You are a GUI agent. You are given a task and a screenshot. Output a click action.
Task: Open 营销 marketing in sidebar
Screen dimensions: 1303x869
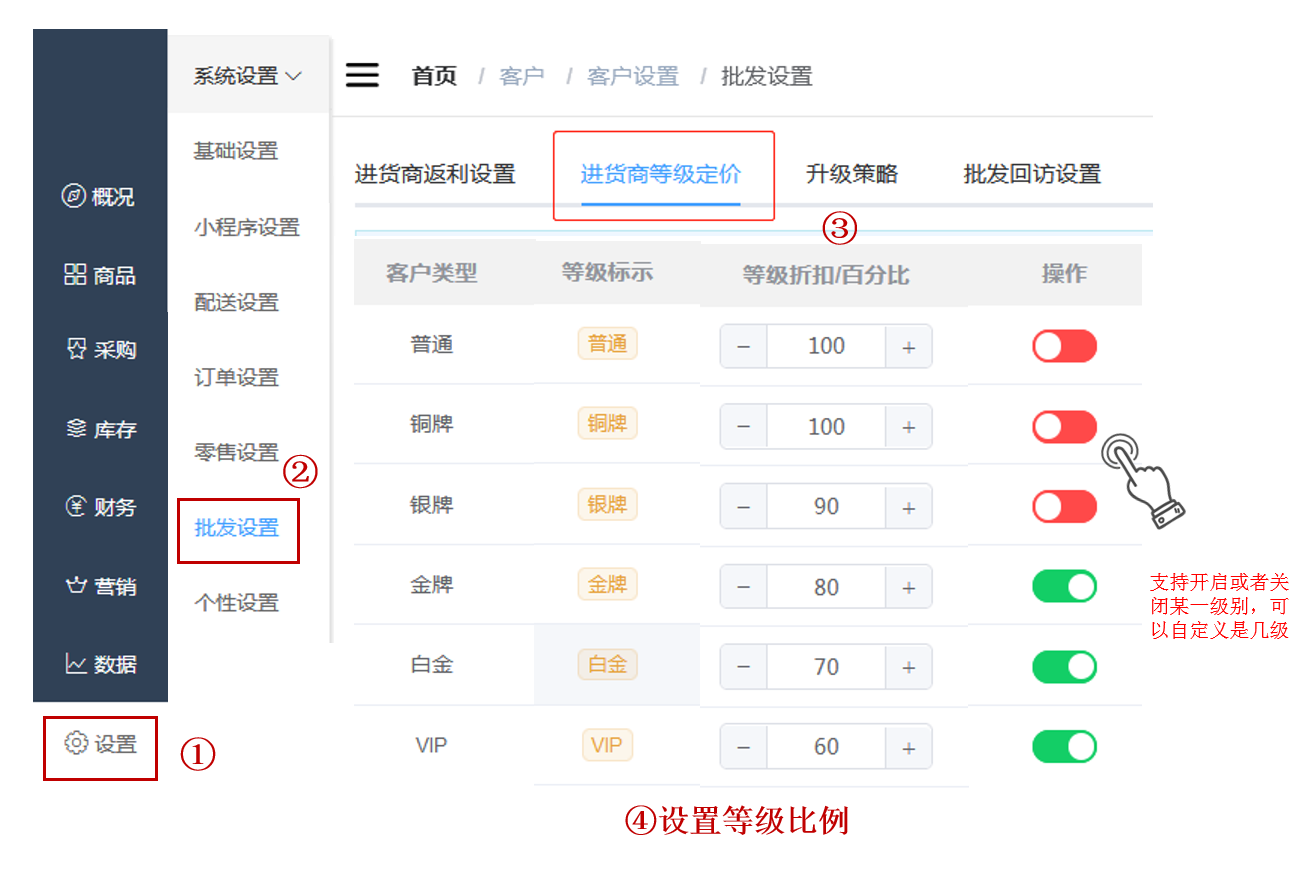[x=99, y=586]
